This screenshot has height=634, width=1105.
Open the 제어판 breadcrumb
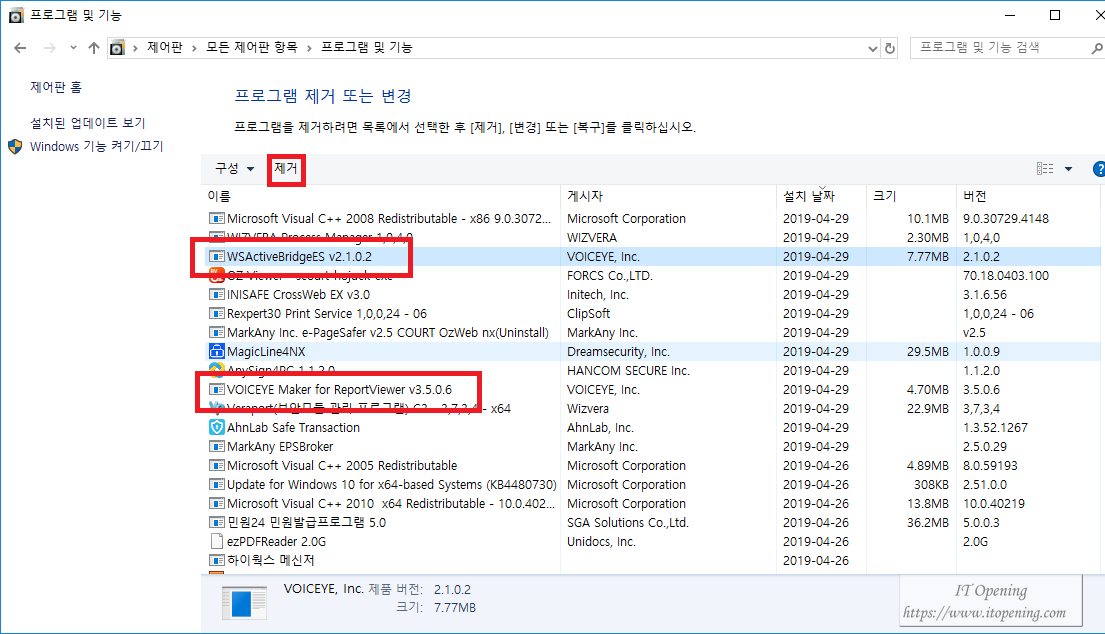(x=165, y=47)
